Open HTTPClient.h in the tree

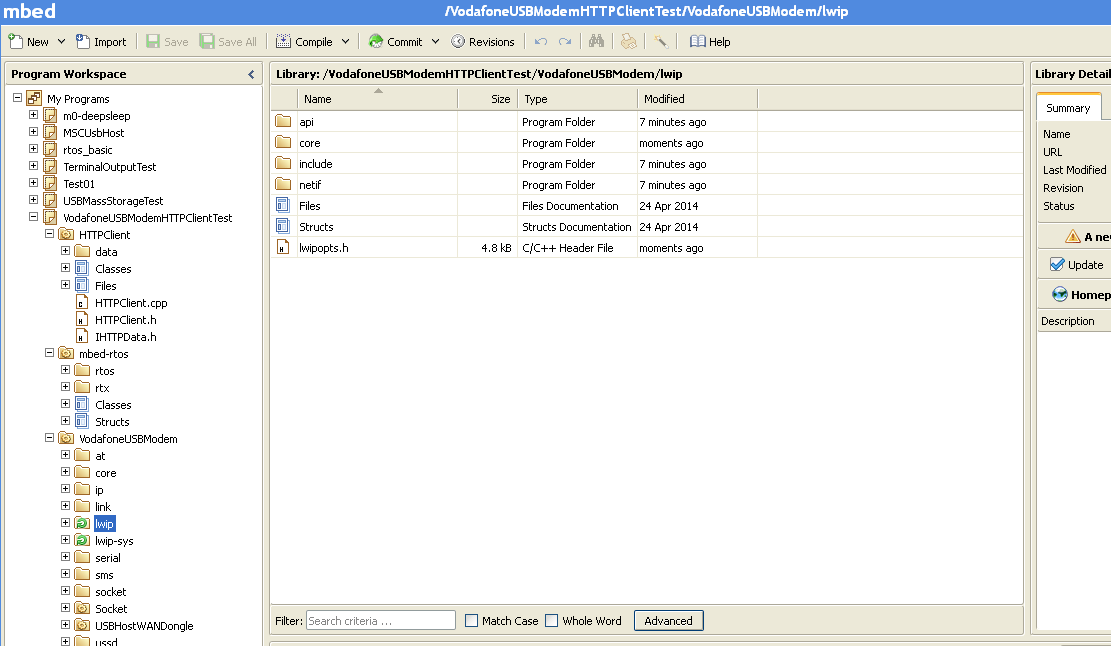click(125, 320)
